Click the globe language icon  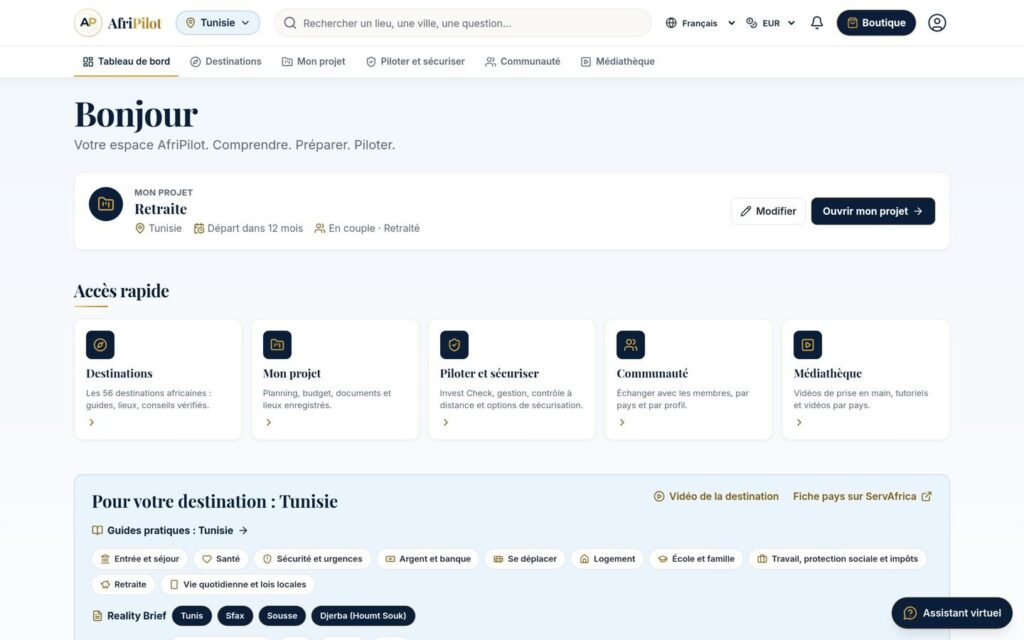click(671, 23)
